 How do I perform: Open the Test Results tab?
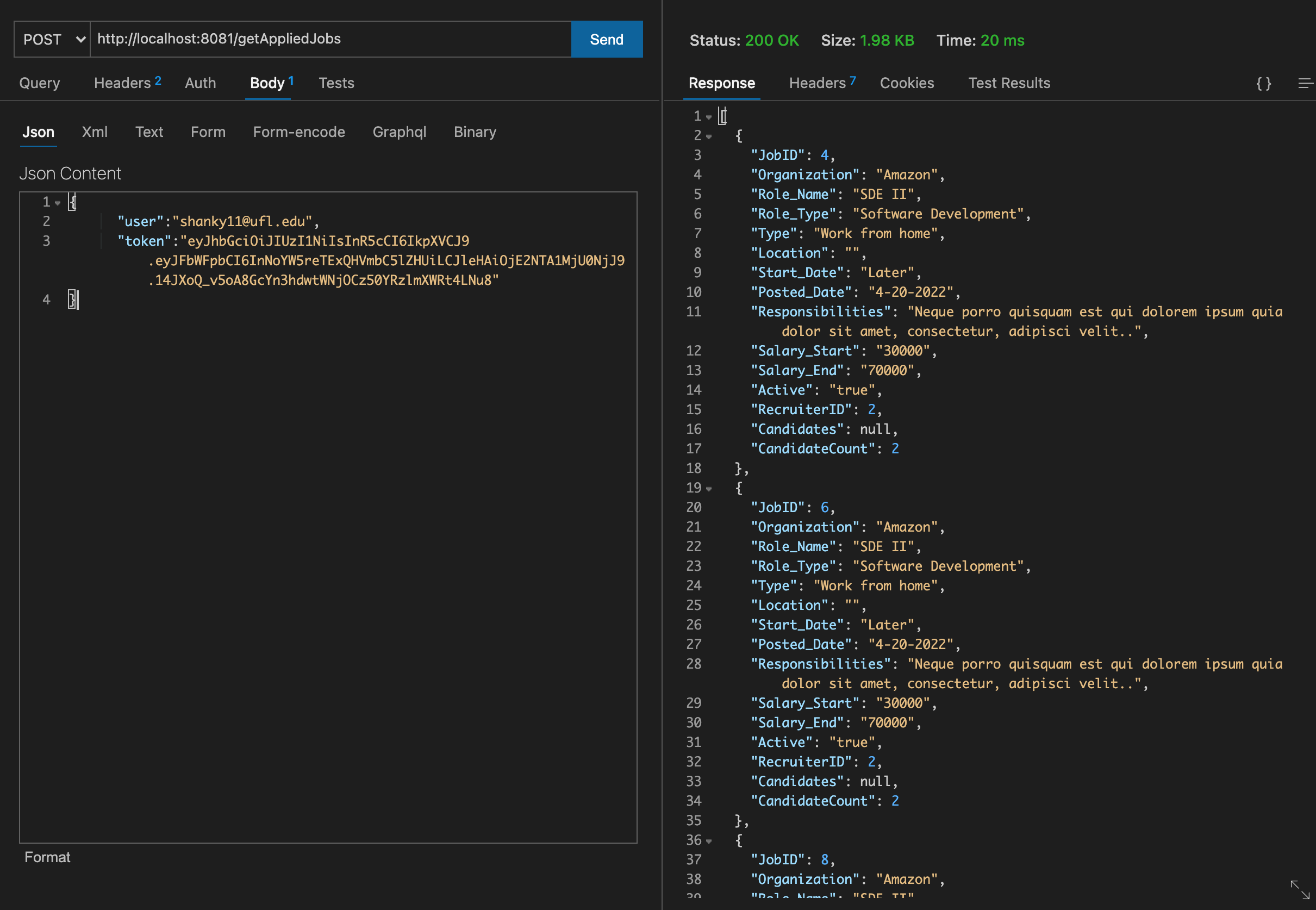[1009, 83]
